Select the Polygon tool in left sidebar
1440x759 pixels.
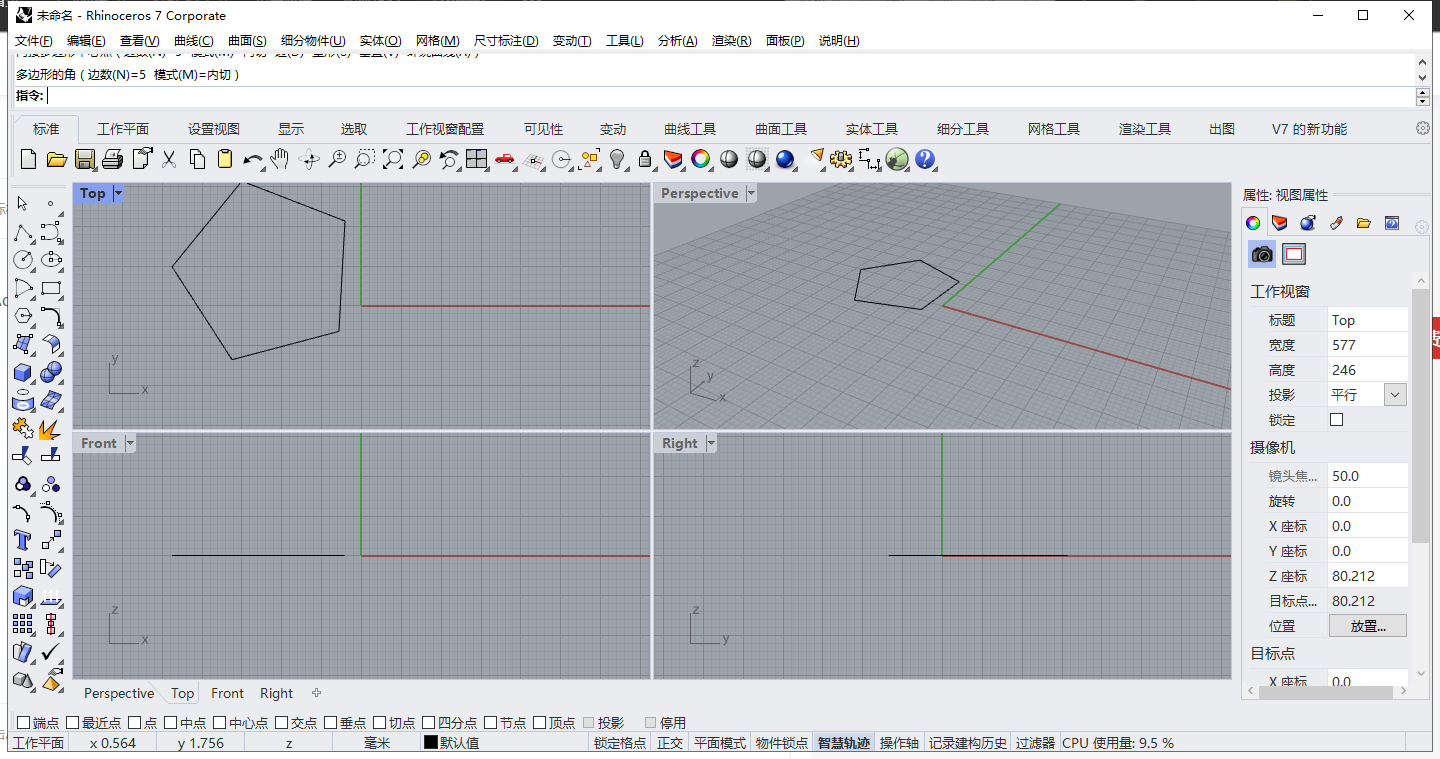pos(23,316)
